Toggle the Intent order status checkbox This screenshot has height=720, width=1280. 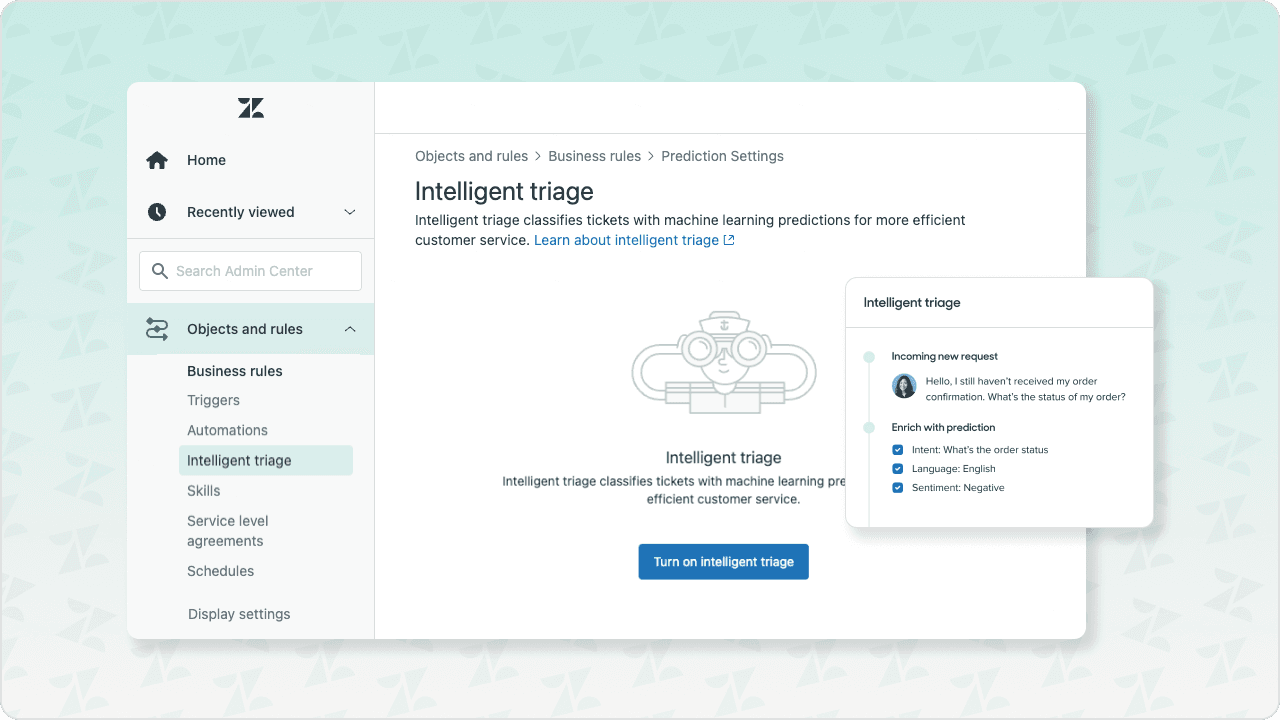[x=898, y=450]
